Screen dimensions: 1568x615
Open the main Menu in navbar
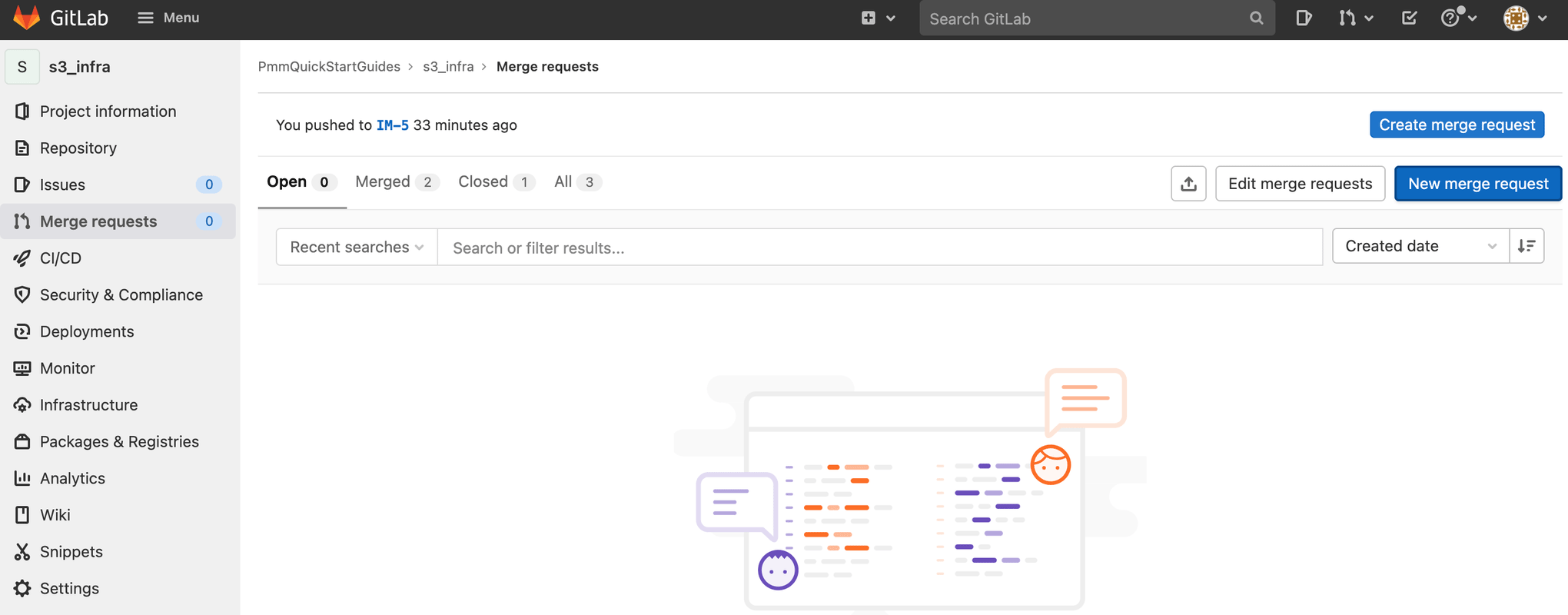coord(168,18)
